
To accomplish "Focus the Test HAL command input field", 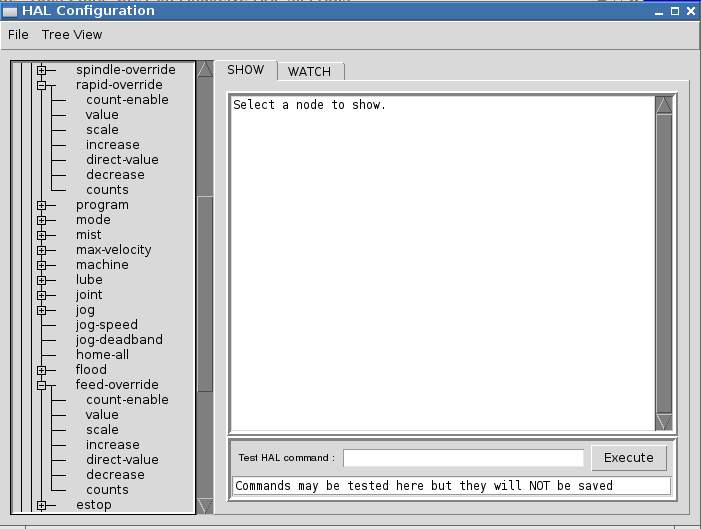I will [x=463, y=458].
